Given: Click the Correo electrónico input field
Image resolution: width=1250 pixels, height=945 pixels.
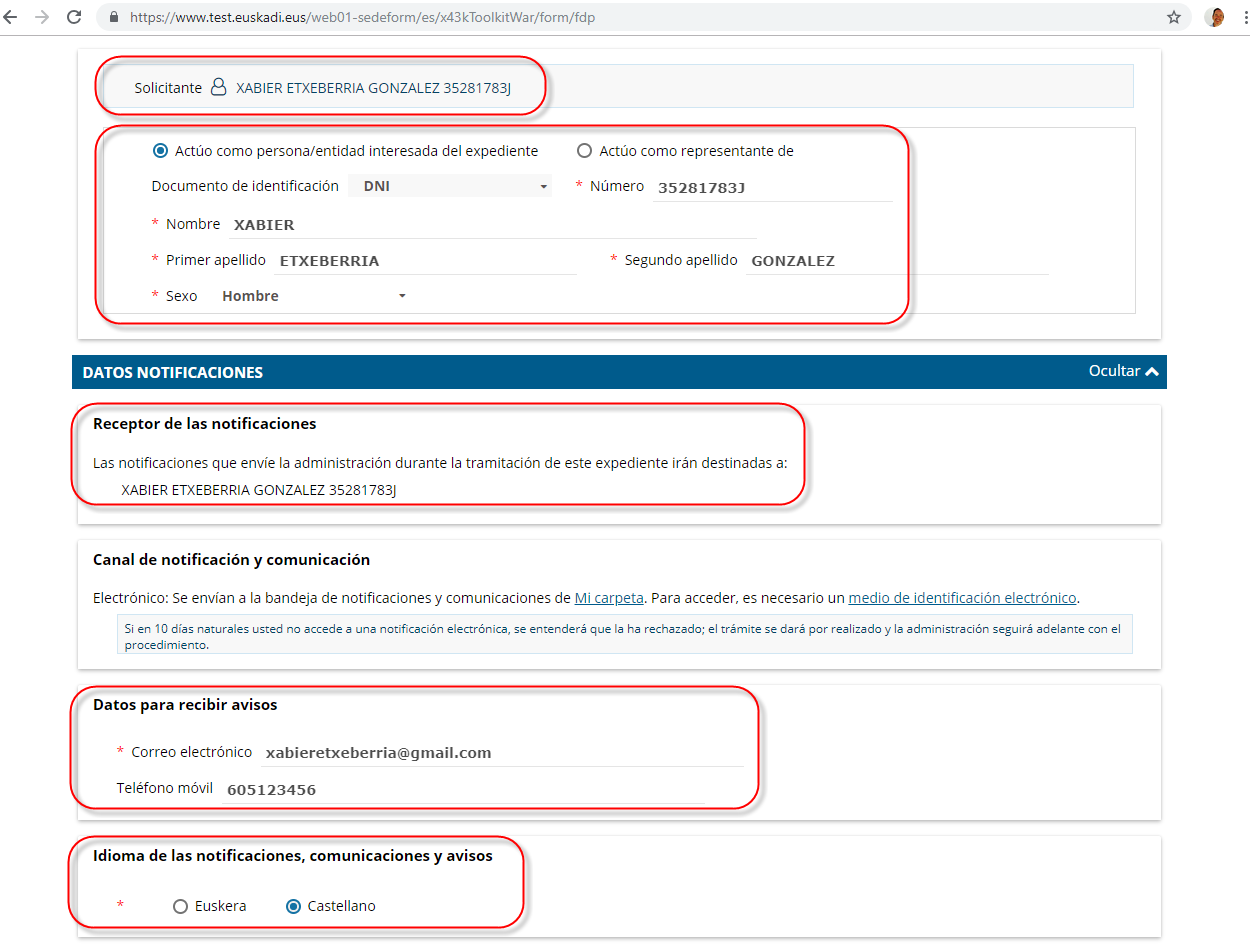Looking at the screenshot, I should coord(500,753).
